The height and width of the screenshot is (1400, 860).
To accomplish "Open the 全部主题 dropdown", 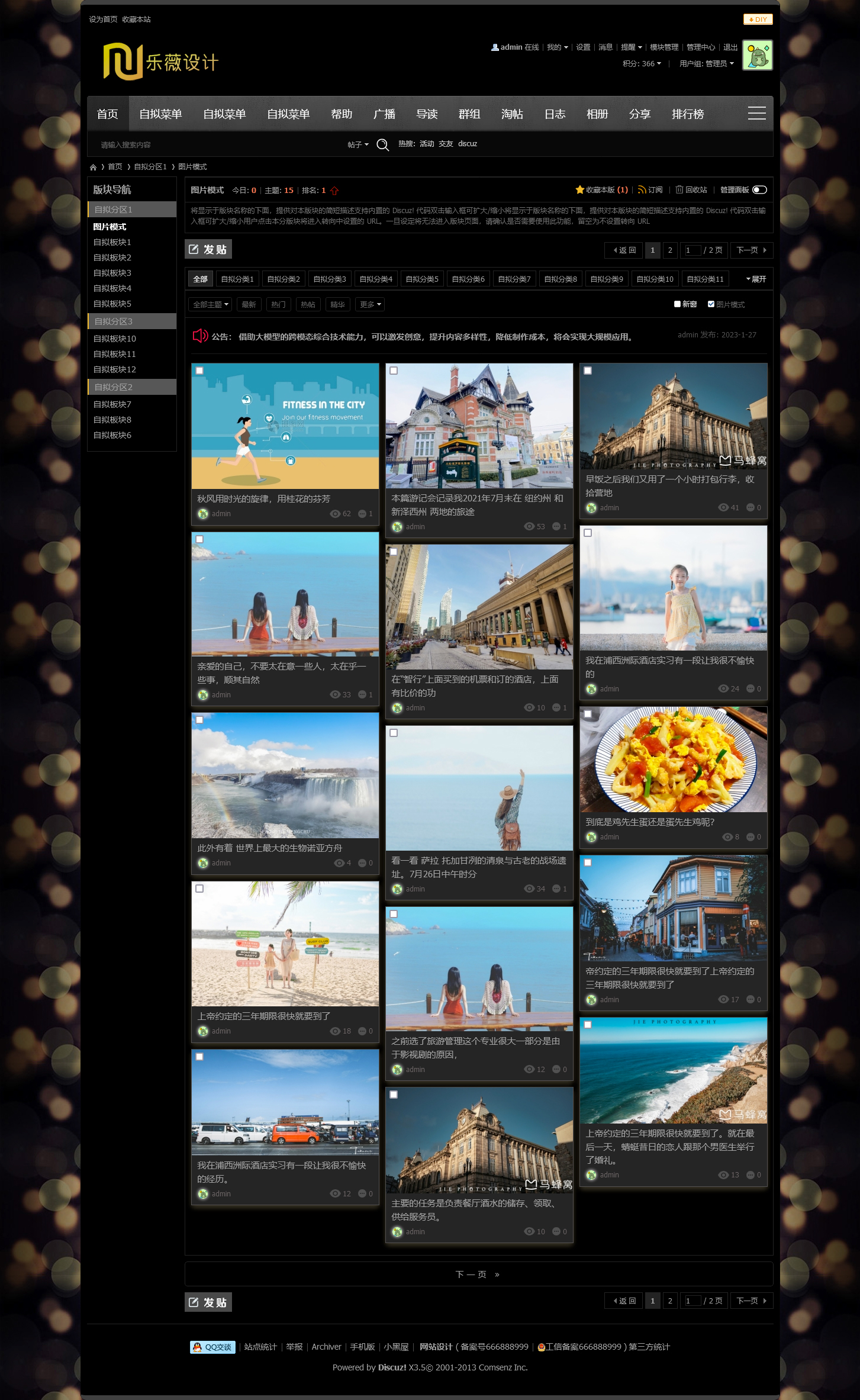I will tap(210, 305).
